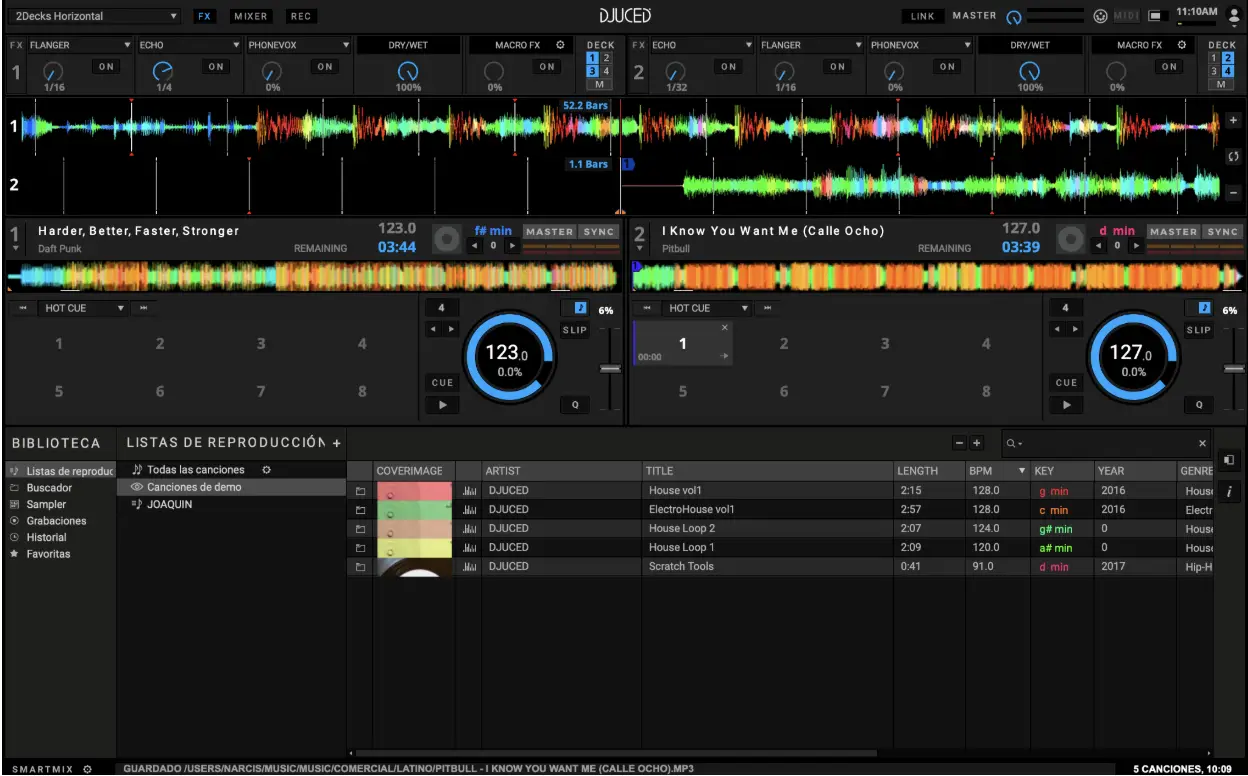Click the battery/display icon next to MIDI
The image size is (1248, 776).
pos(1158,16)
